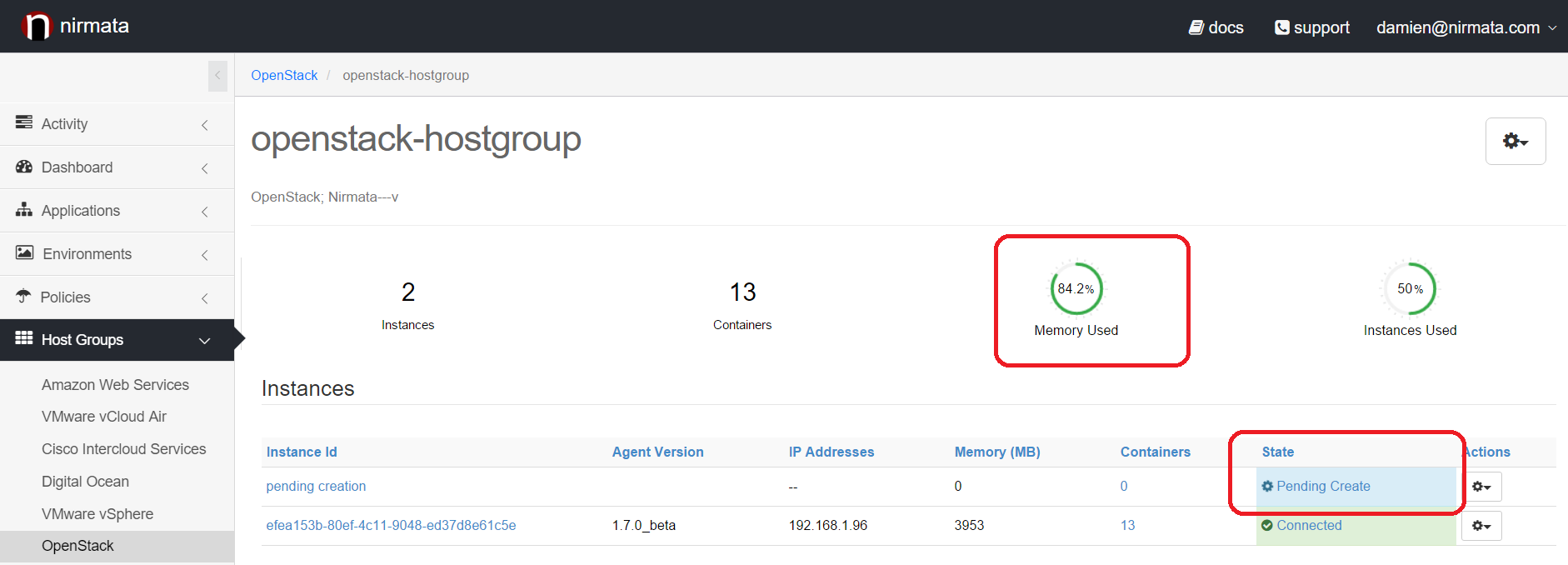Viewport: 1568px width, 565px height.
Task: Expand the Activity menu chevron
Action: tap(205, 125)
